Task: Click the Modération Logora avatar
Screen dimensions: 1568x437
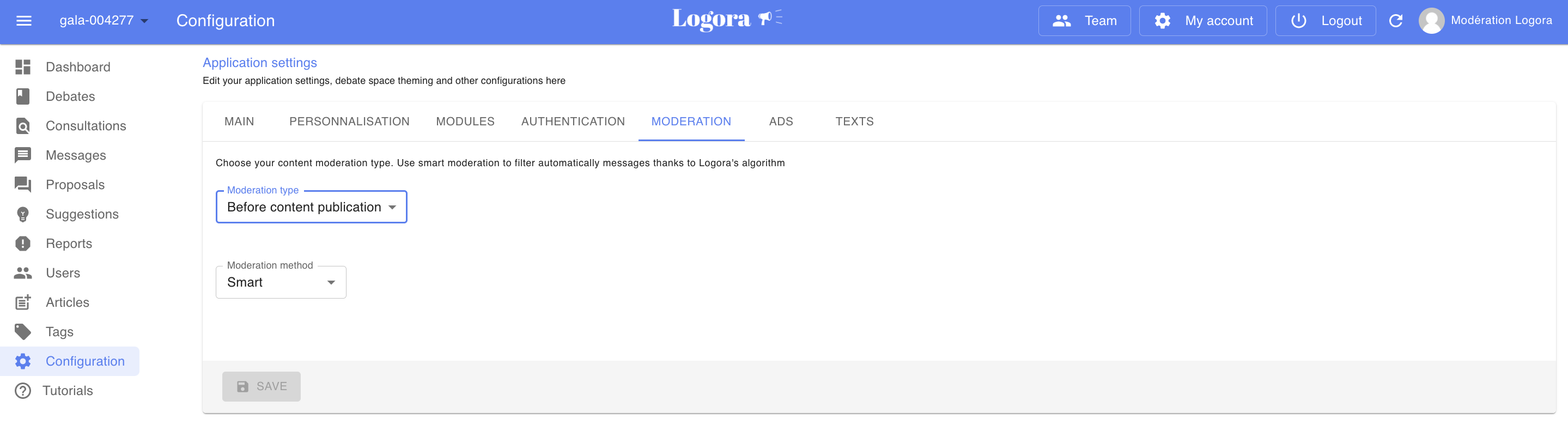Action: tap(1431, 21)
